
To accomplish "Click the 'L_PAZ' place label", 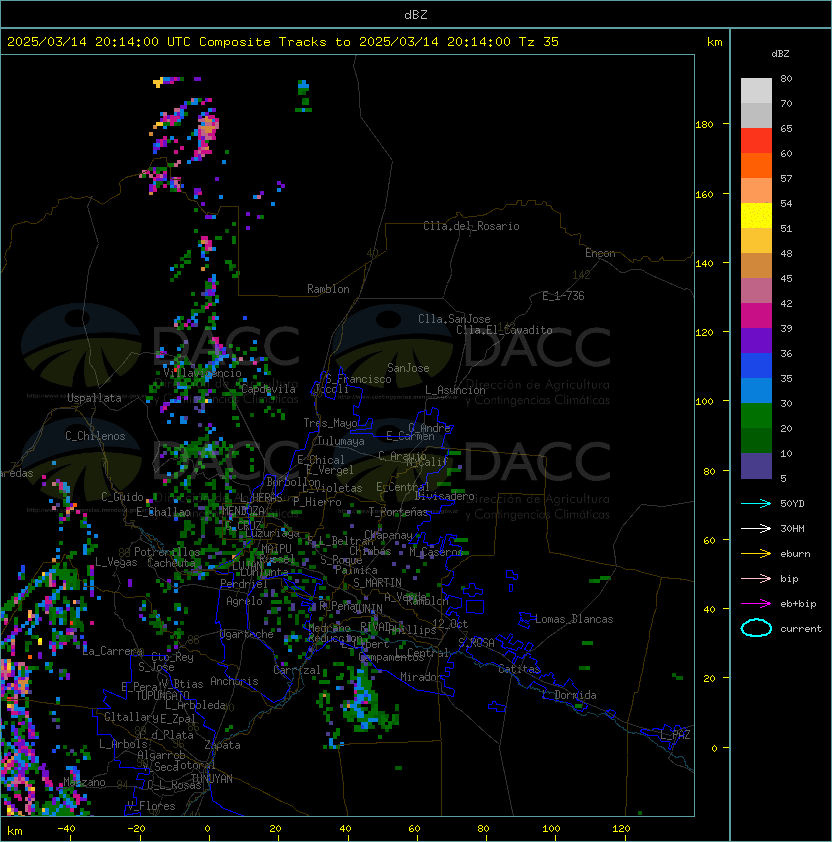I will (675, 735).
